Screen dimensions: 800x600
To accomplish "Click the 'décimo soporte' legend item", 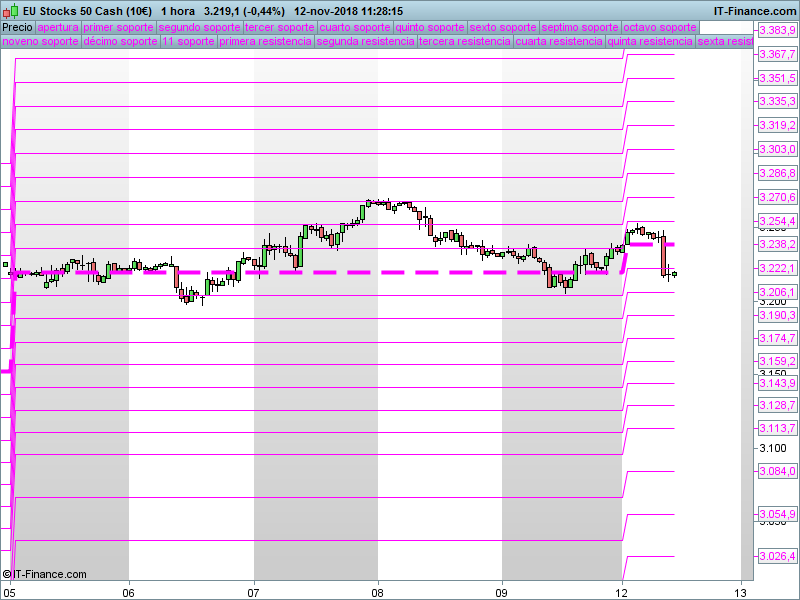I will [x=120, y=42].
